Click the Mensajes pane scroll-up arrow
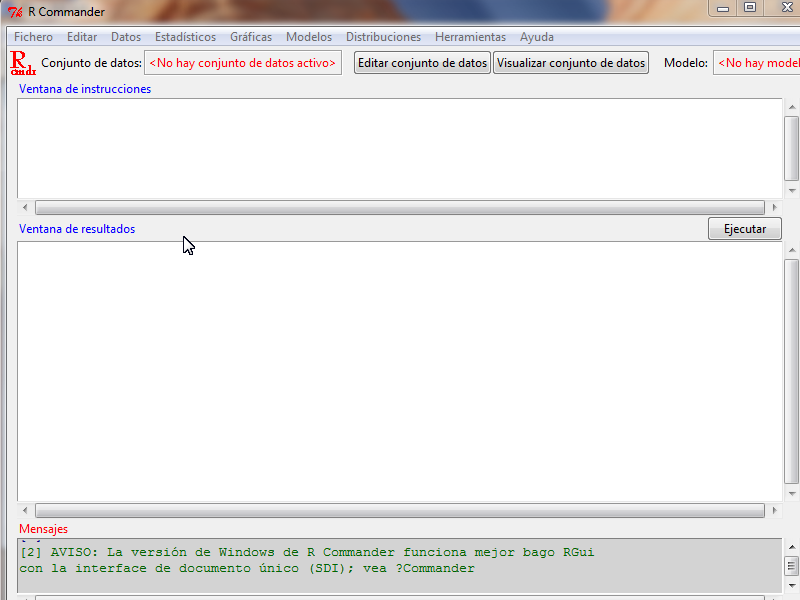The height and width of the screenshot is (600, 800). [792, 547]
